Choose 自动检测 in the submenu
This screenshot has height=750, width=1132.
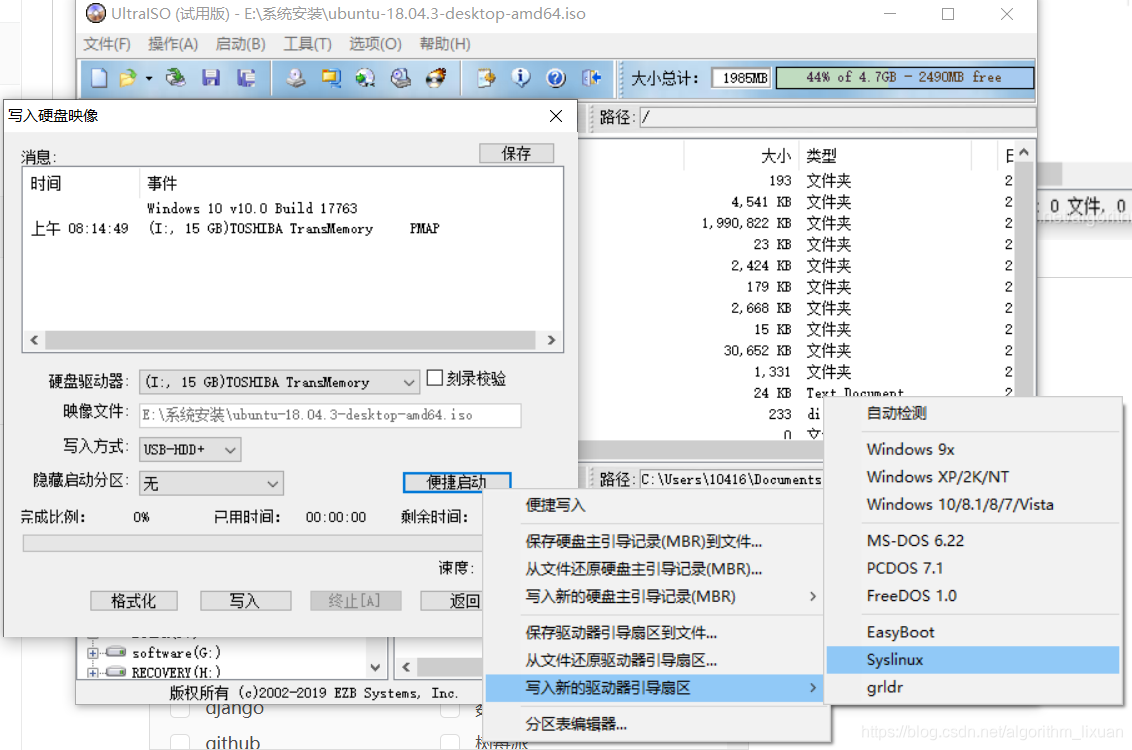coord(972,413)
